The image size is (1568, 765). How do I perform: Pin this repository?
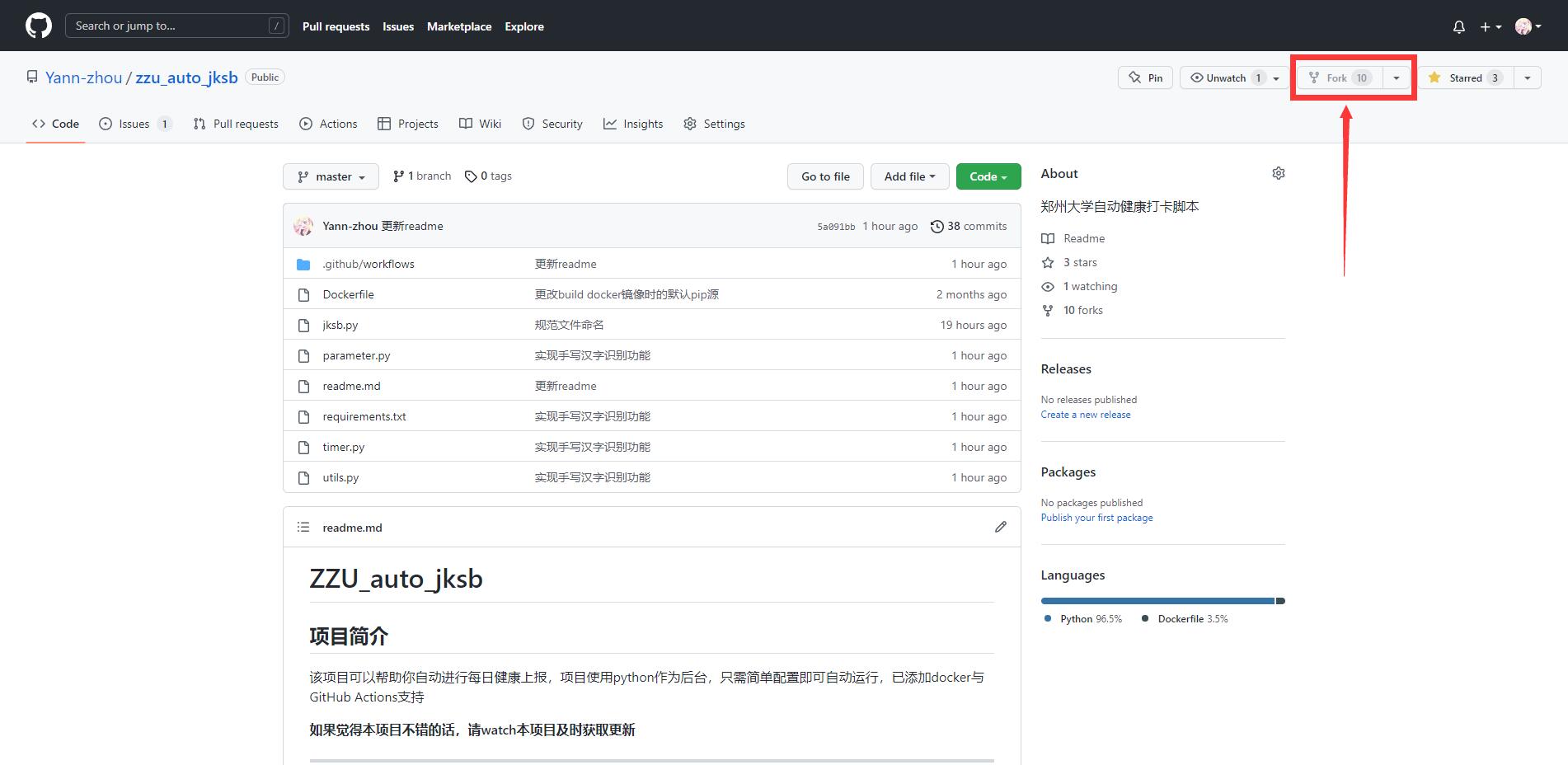coord(1145,77)
